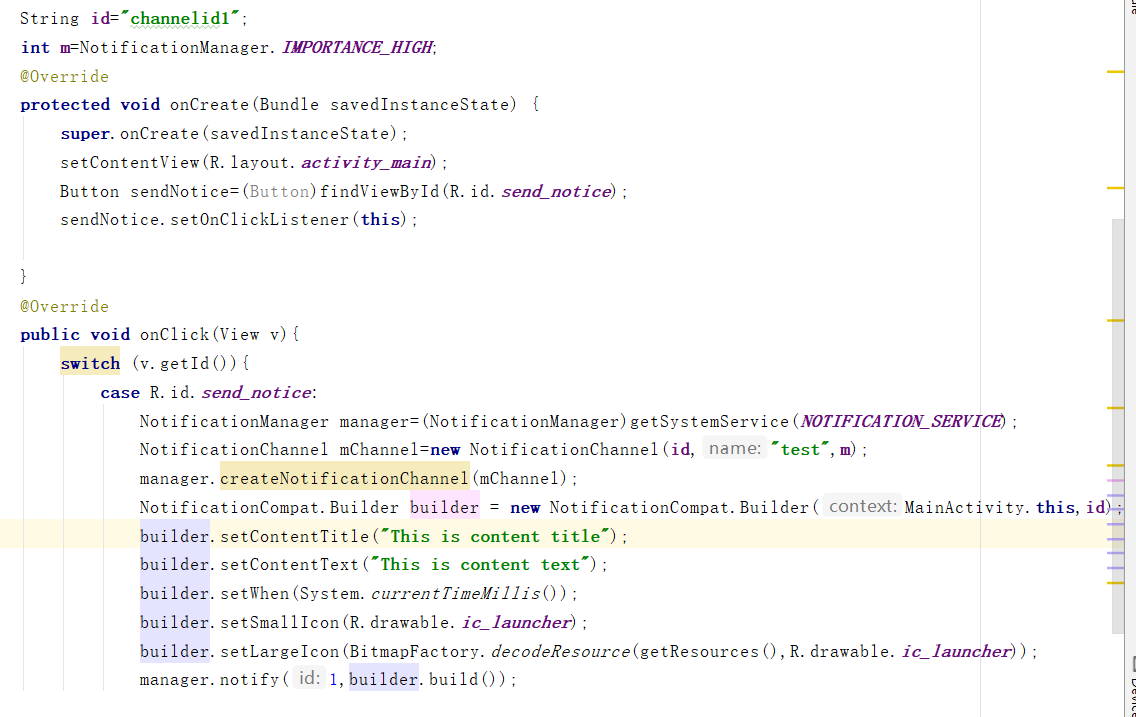
Task: Click the highlighted 'switch' keyword
Action: click(90, 363)
